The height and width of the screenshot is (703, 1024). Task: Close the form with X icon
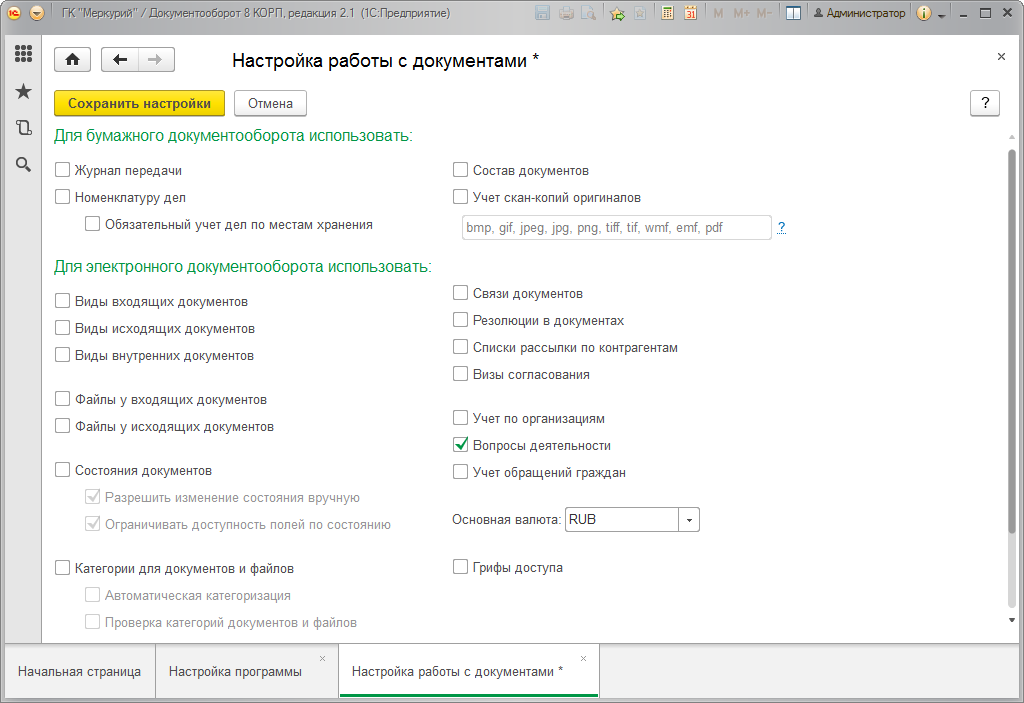point(1001,57)
